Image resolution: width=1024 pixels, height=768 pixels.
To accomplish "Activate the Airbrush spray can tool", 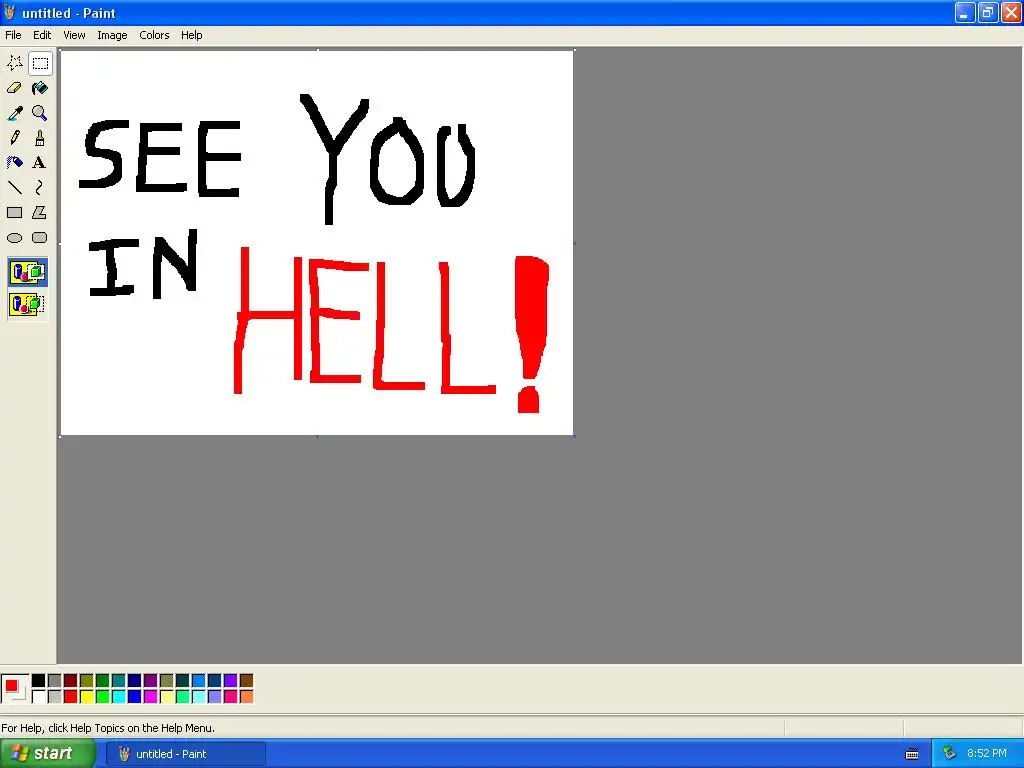I will point(14,163).
